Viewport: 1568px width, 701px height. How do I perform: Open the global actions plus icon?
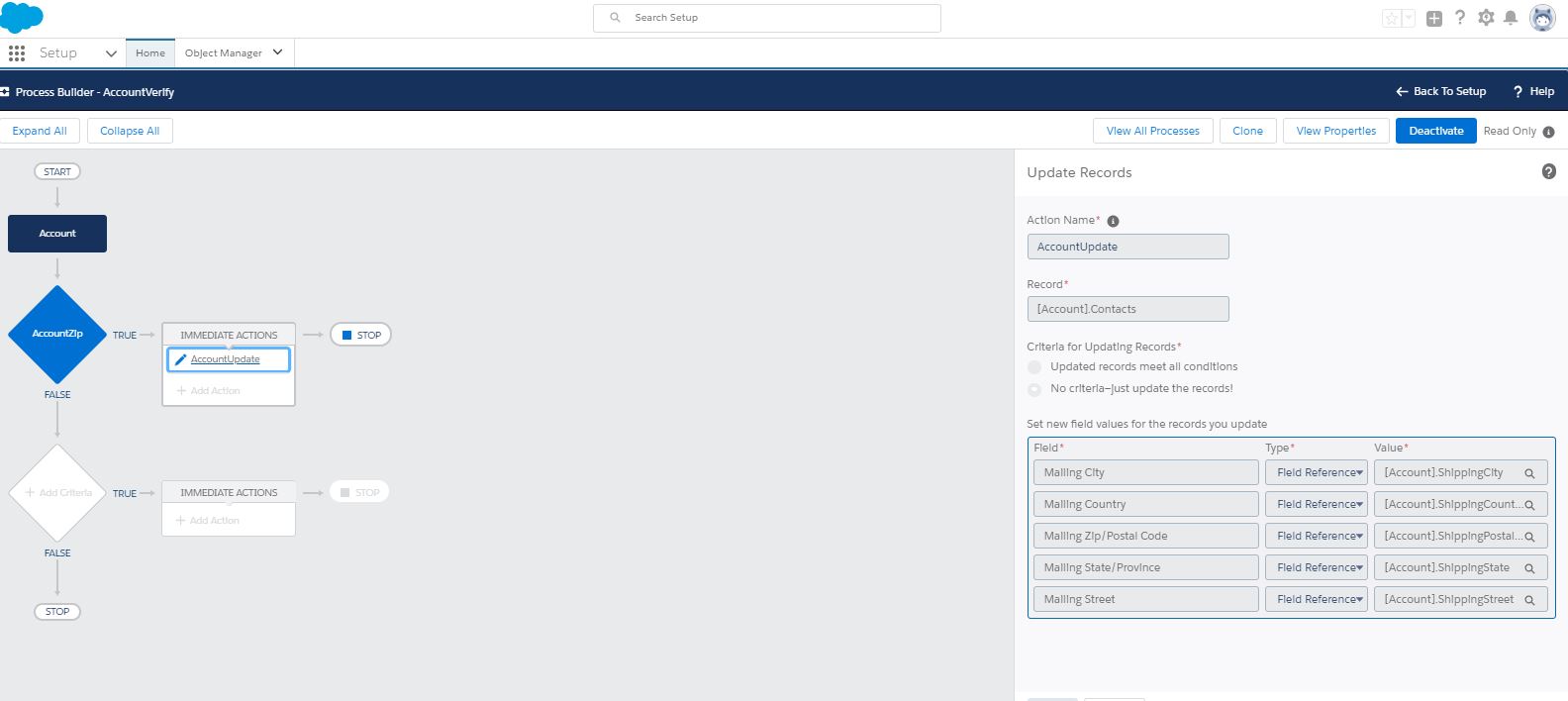coord(1434,18)
